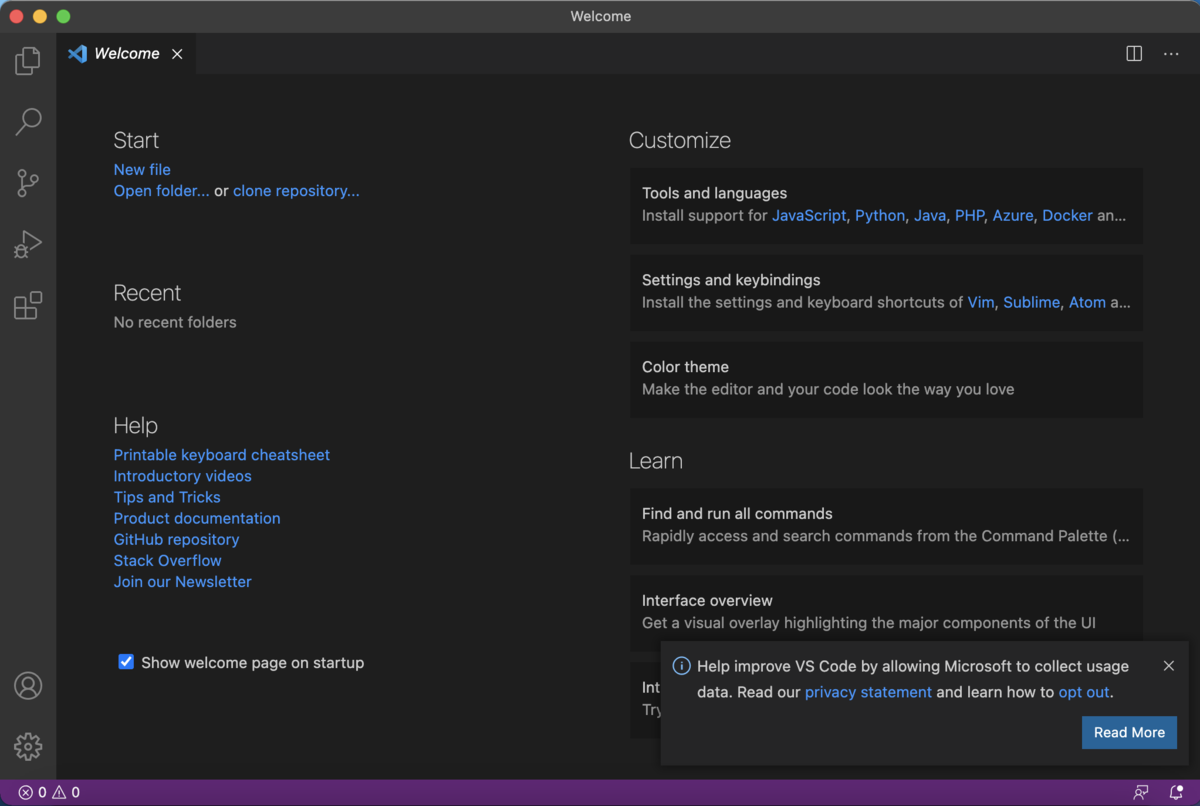1200x806 pixels.
Task: Open the Explorer view in activity bar
Action: [28, 61]
